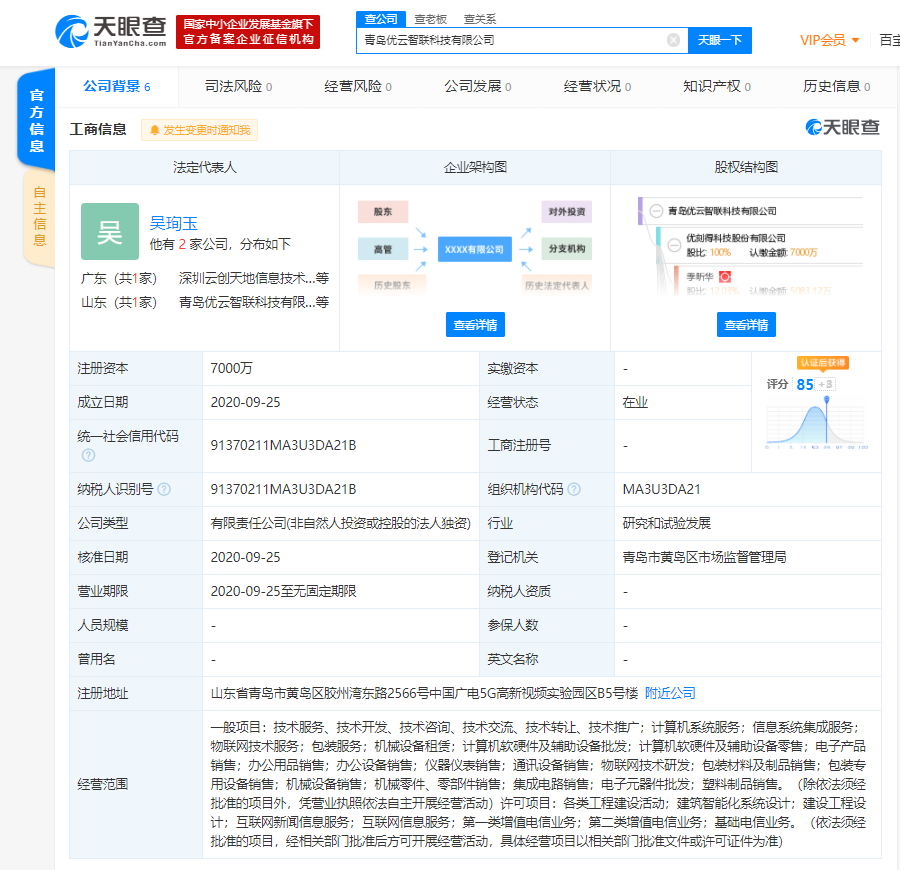Image resolution: width=900 pixels, height=870 pixels.
Task: Open 深圳云创天地信息技术 company link
Action: point(254,278)
